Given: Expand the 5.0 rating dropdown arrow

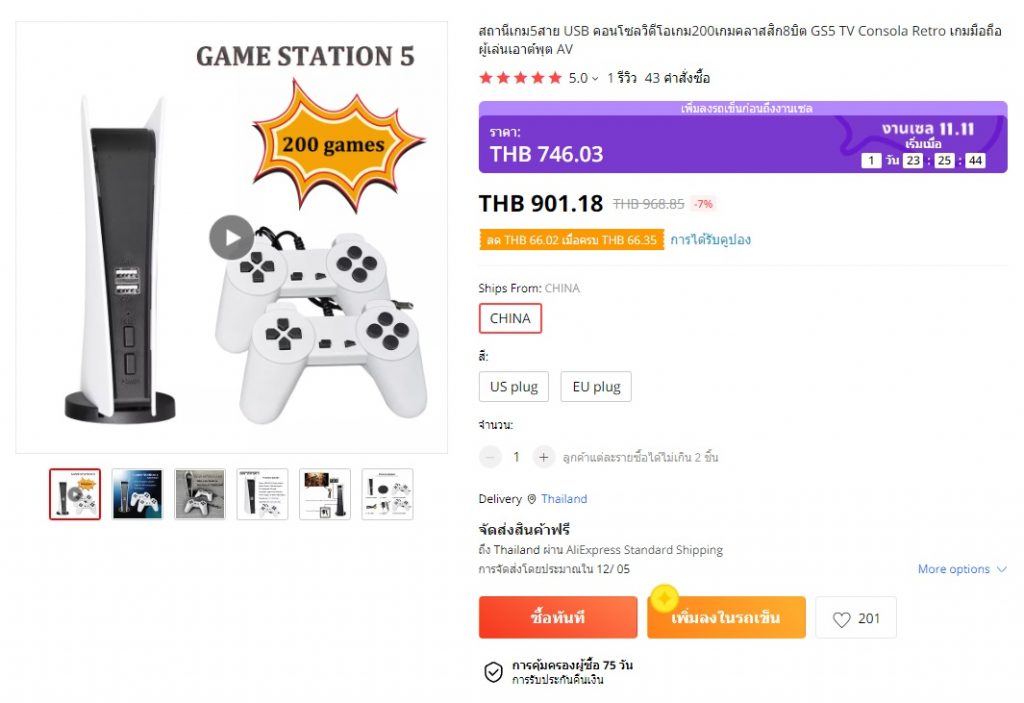Looking at the screenshot, I should [x=595, y=79].
